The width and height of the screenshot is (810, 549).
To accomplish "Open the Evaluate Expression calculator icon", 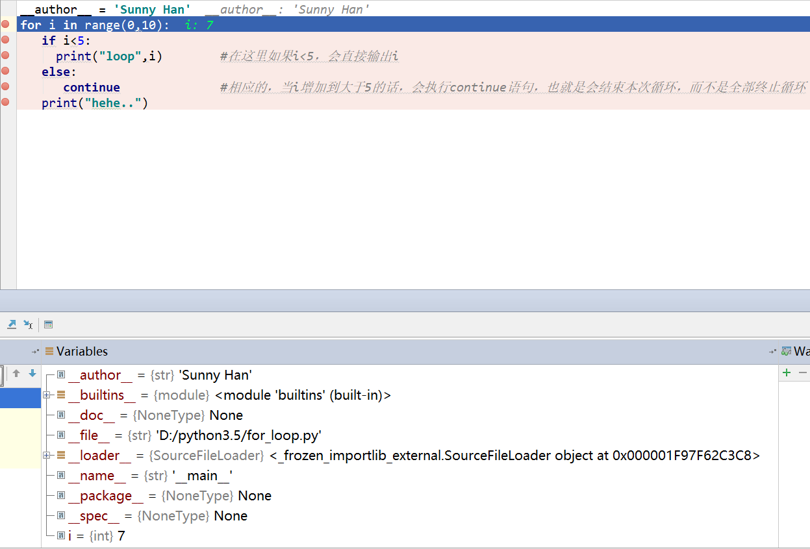I will (49, 324).
